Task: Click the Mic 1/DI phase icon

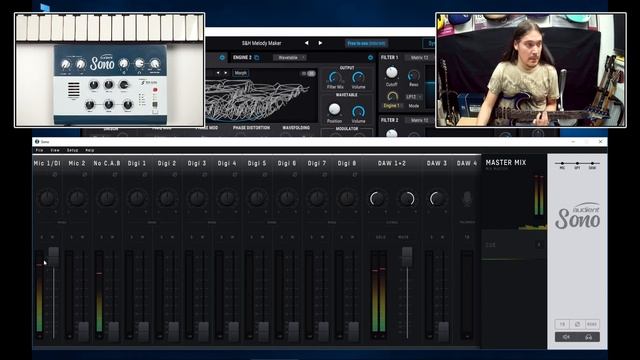Action: [55, 175]
